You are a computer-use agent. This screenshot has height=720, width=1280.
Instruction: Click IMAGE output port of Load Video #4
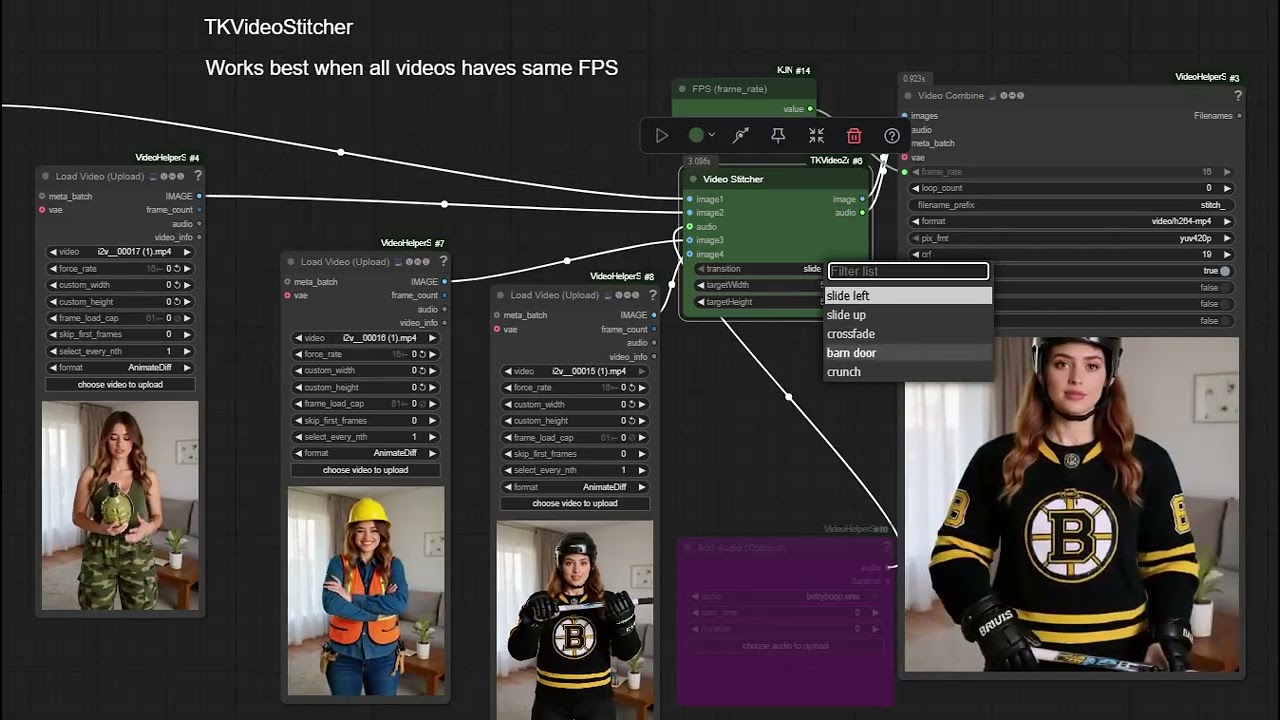click(199, 196)
